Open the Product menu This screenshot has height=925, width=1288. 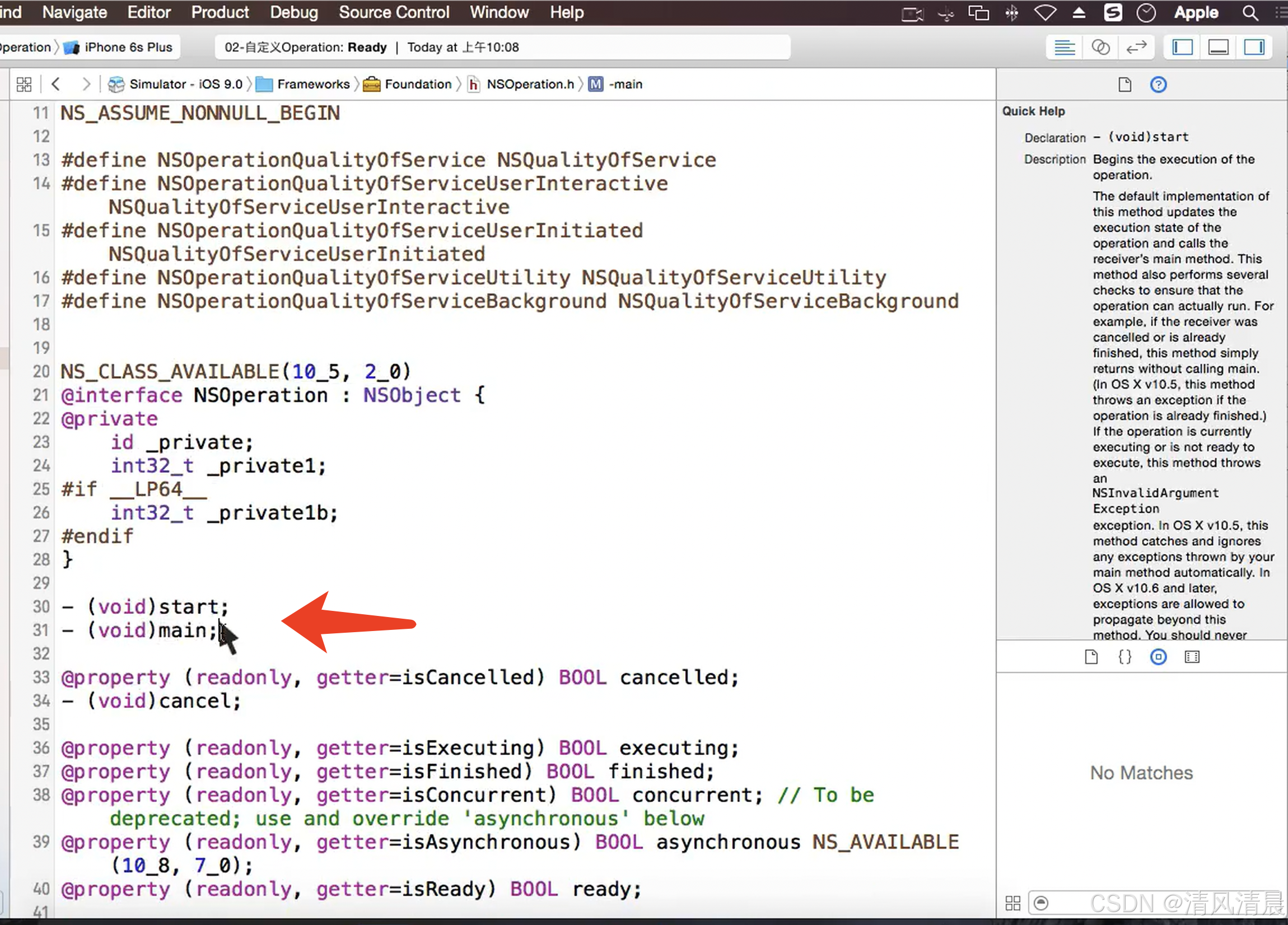pos(220,12)
